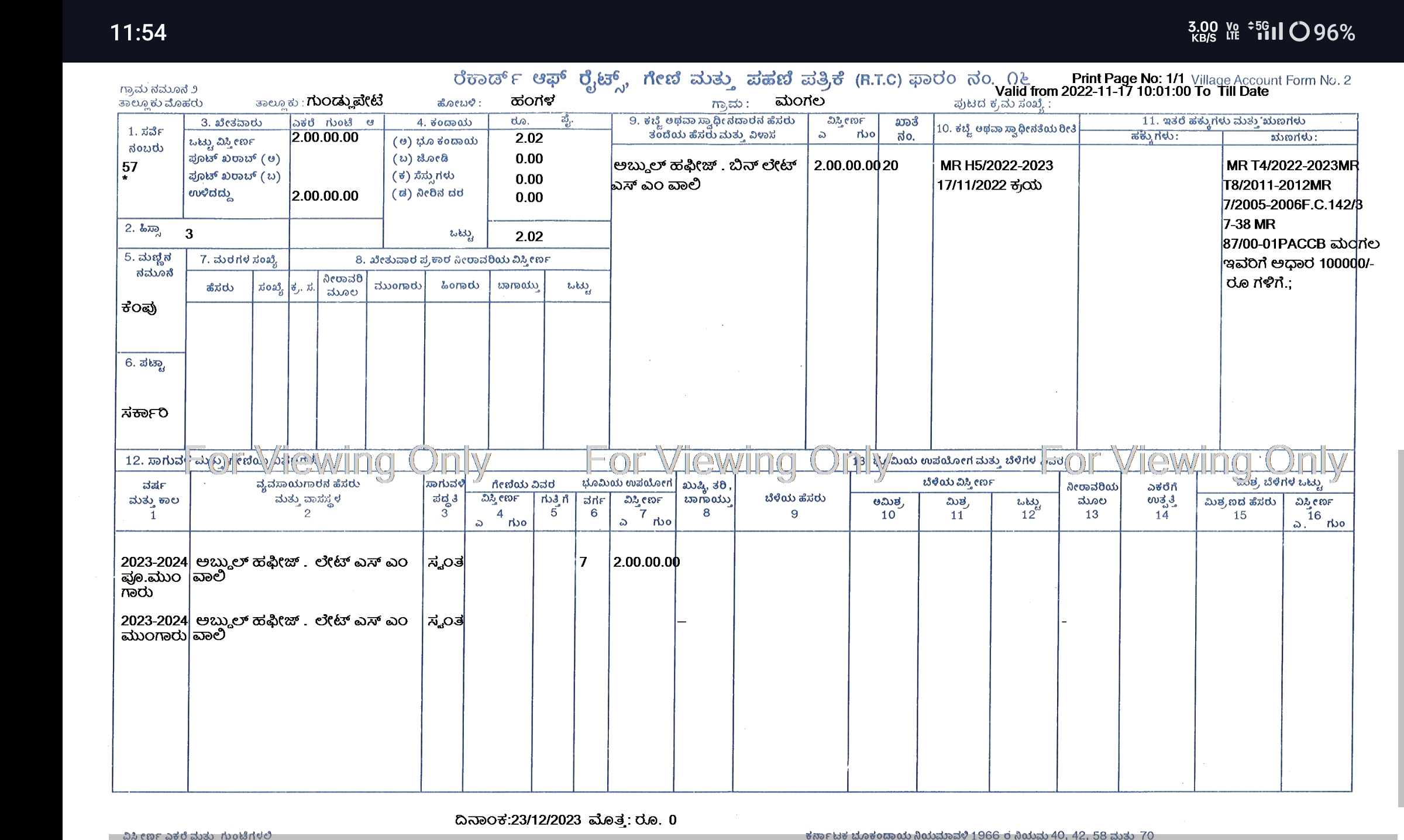Tap the 5G signal strength icon

point(1265,30)
